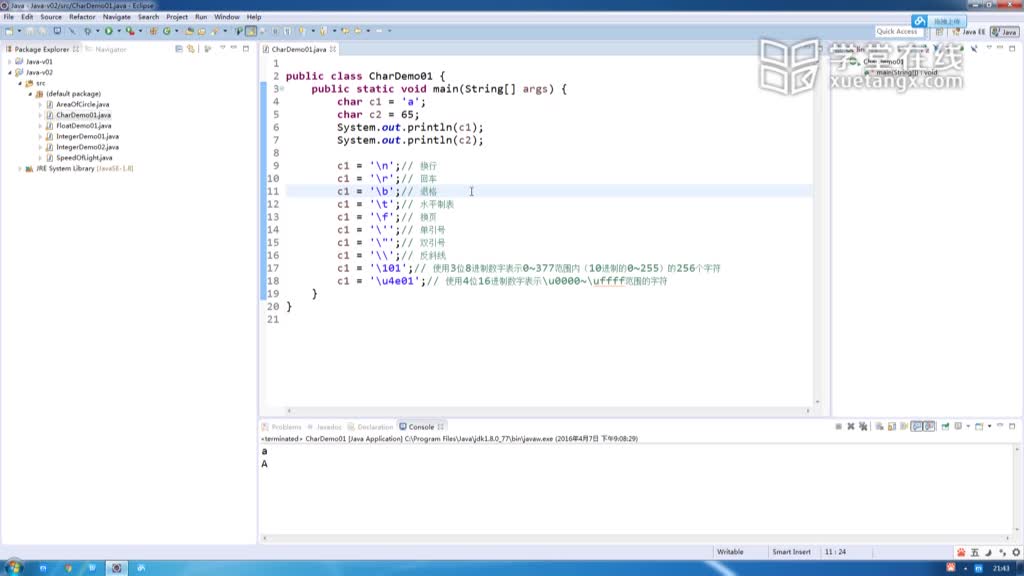Image resolution: width=1024 pixels, height=576 pixels.
Task: Open the New Java Class dropdown arrow
Action: [x=176, y=31]
